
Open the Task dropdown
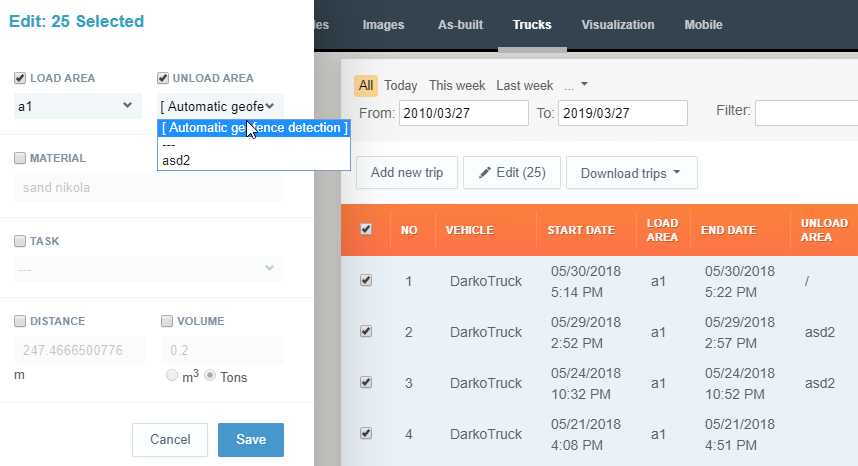tap(149, 269)
